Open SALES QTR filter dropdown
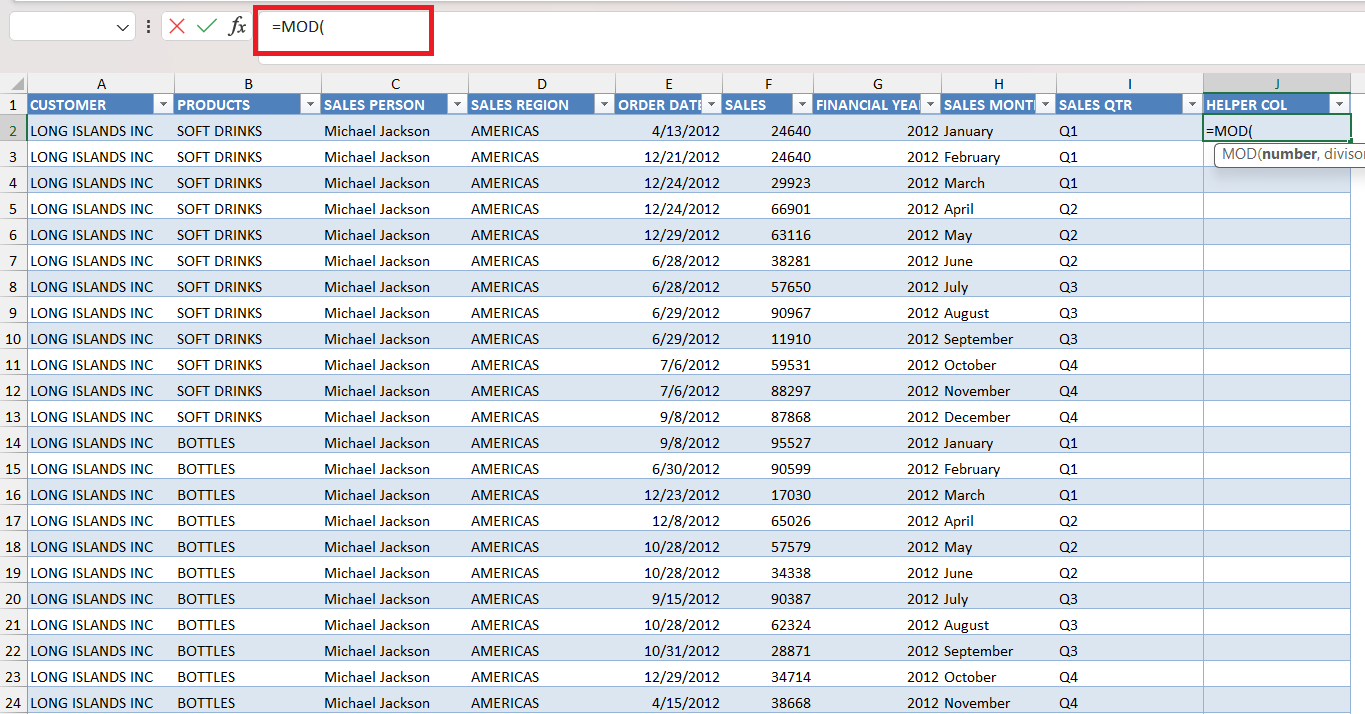 tap(1192, 105)
